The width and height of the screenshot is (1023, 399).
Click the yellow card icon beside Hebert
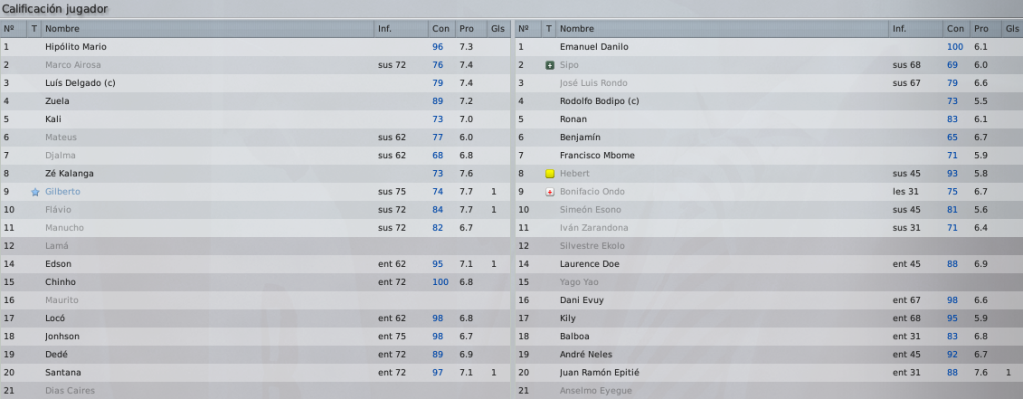[549, 173]
